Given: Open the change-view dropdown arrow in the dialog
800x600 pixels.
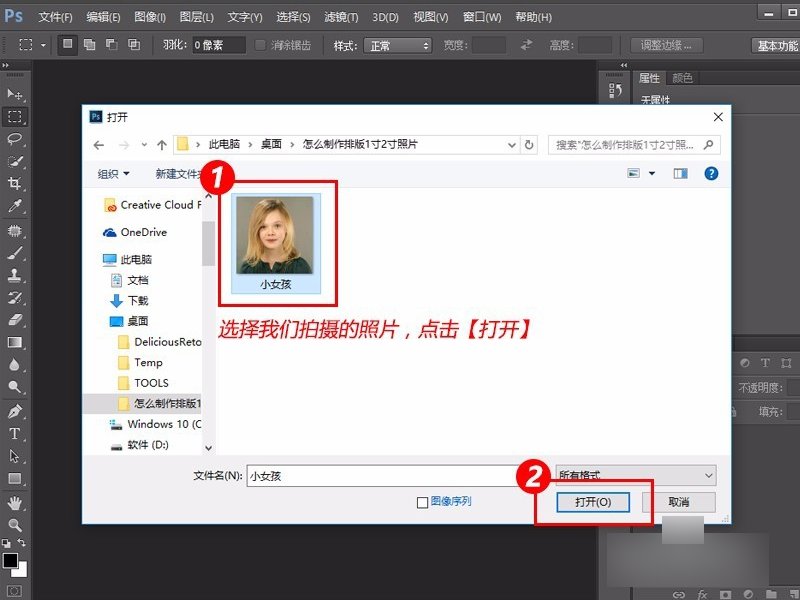Looking at the screenshot, I should click(652, 173).
